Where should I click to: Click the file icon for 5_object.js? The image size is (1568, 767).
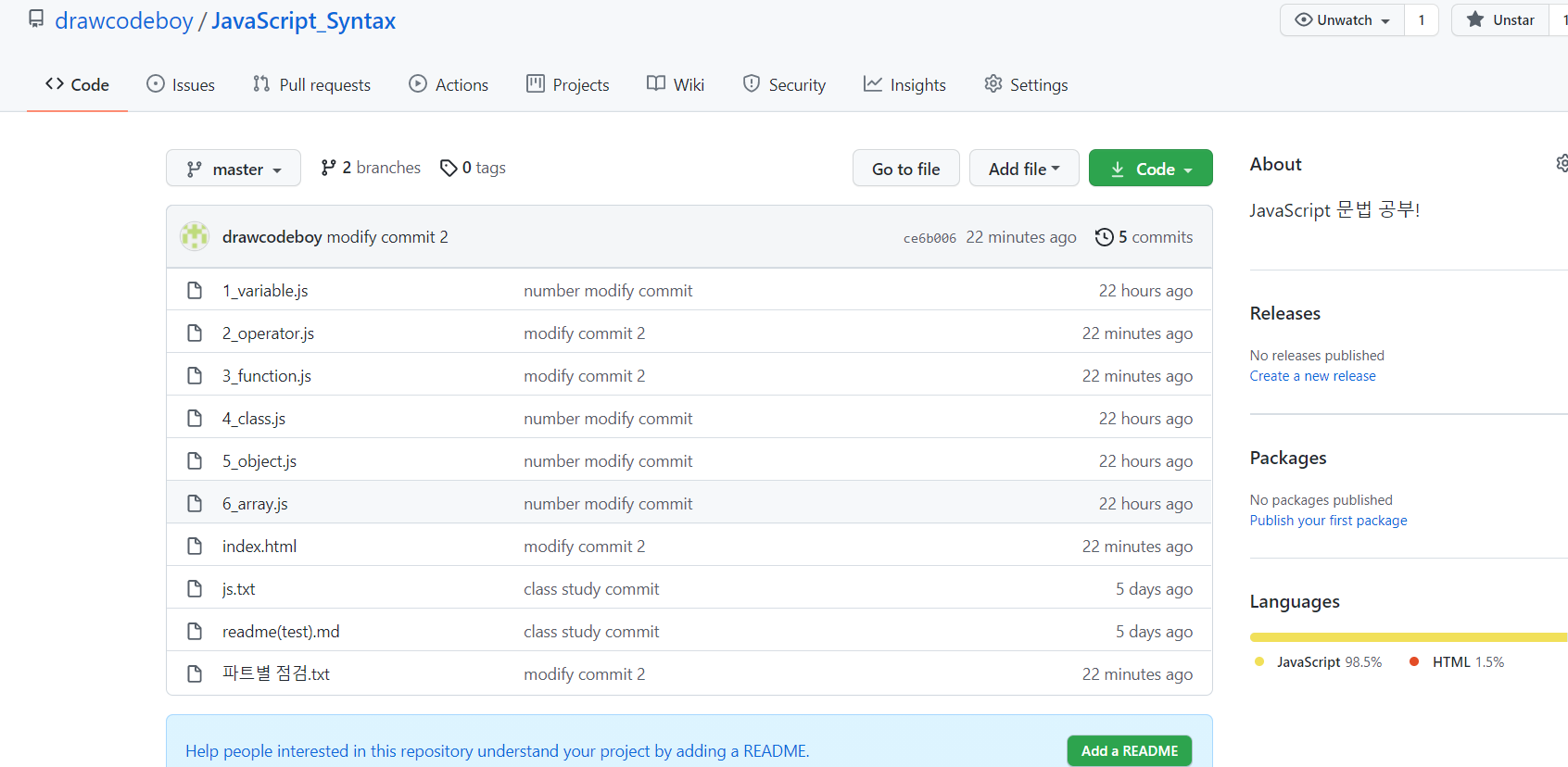195,461
